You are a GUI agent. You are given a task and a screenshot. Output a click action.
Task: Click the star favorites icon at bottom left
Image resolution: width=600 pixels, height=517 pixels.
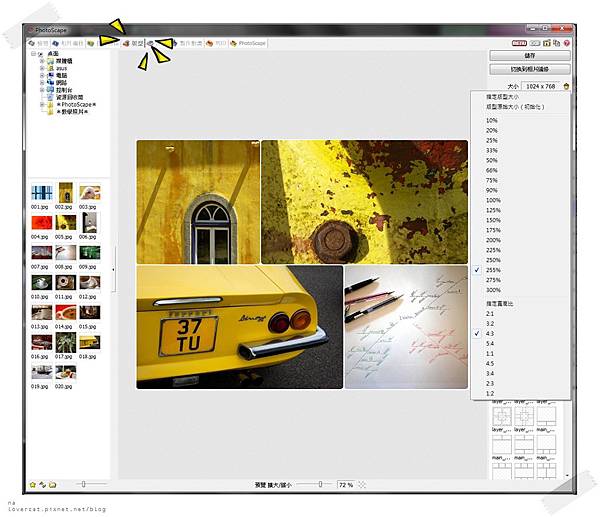32,484
